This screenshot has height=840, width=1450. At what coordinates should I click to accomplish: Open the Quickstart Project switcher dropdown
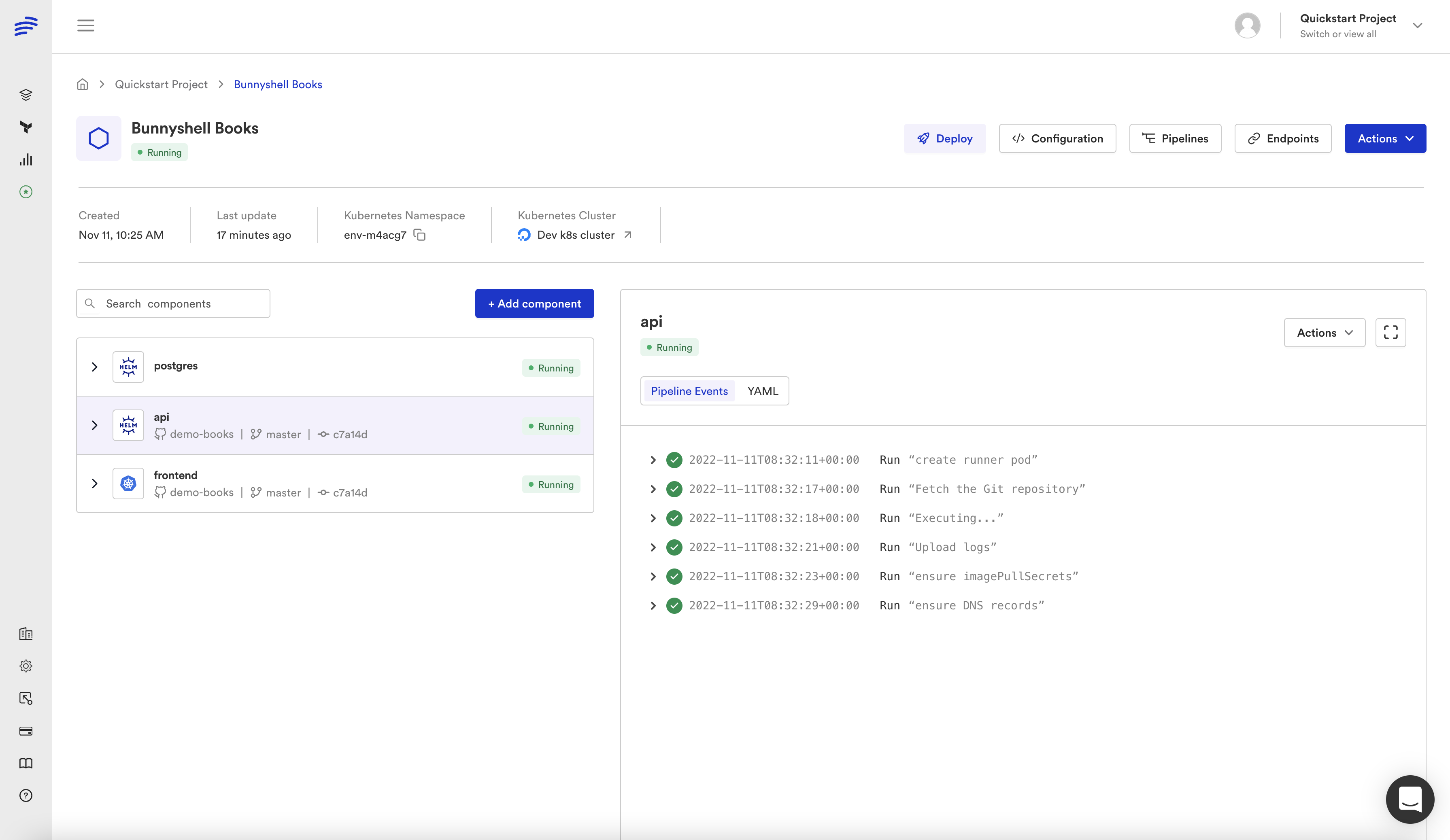[x=1417, y=26]
